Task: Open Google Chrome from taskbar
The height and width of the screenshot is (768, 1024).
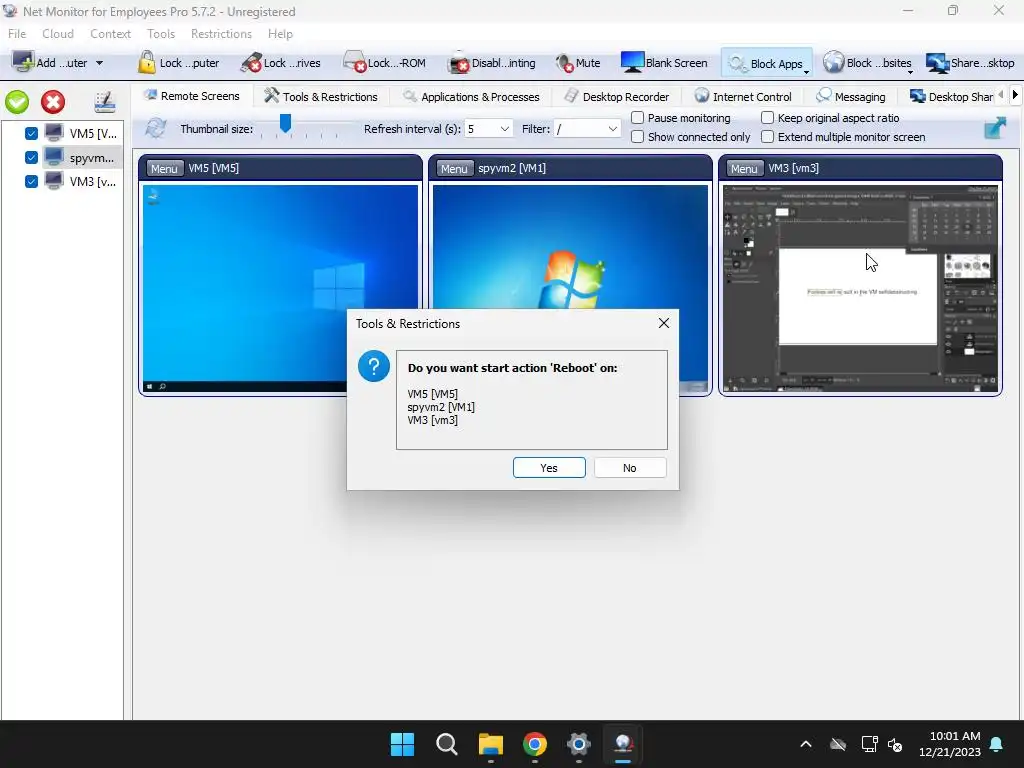Action: coord(534,744)
